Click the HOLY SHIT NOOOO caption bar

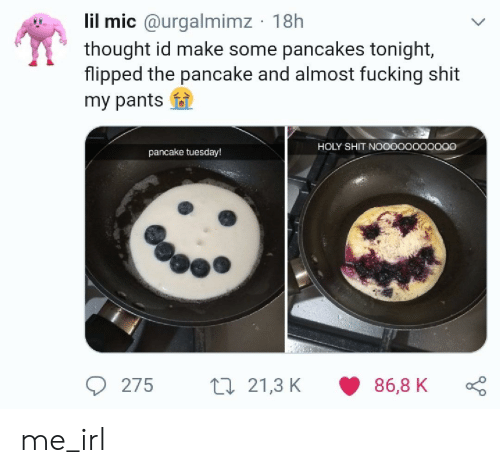(x=387, y=147)
